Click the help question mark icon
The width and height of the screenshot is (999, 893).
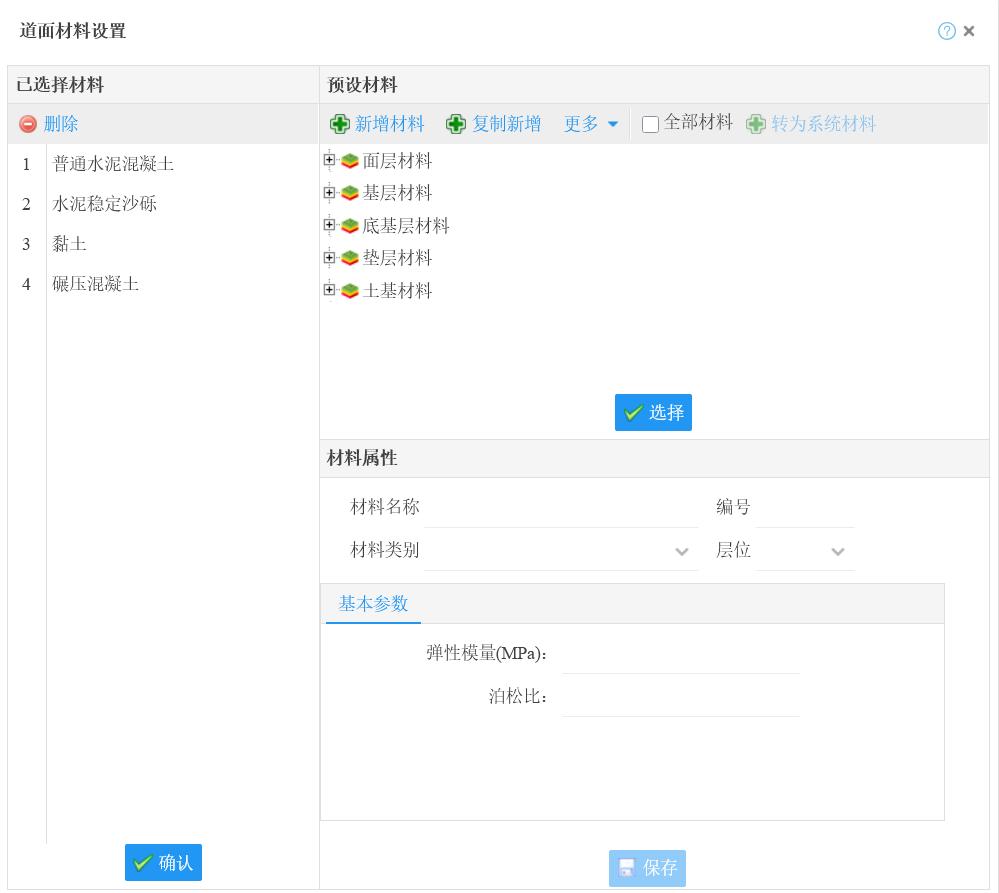[946, 31]
